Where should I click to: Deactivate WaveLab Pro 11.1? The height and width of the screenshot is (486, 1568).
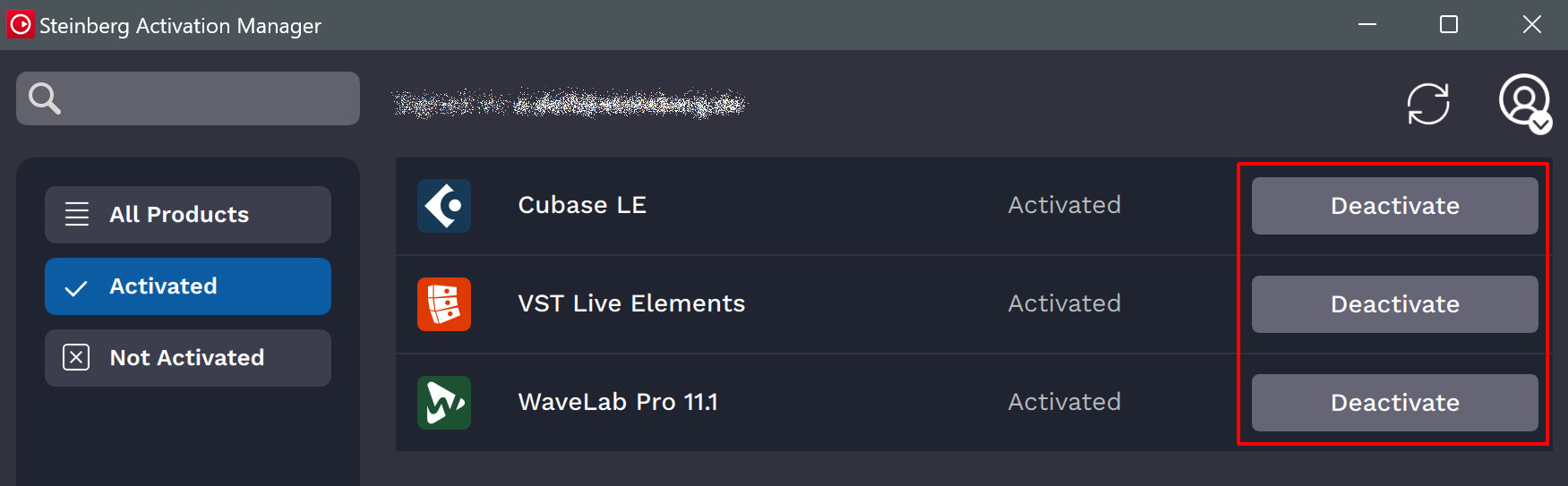pyautogui.click(x=1394, y=403)
